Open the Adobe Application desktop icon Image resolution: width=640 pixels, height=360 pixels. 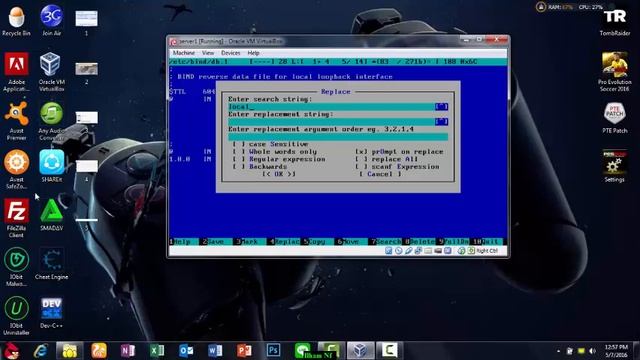click(x=16, y=72)
